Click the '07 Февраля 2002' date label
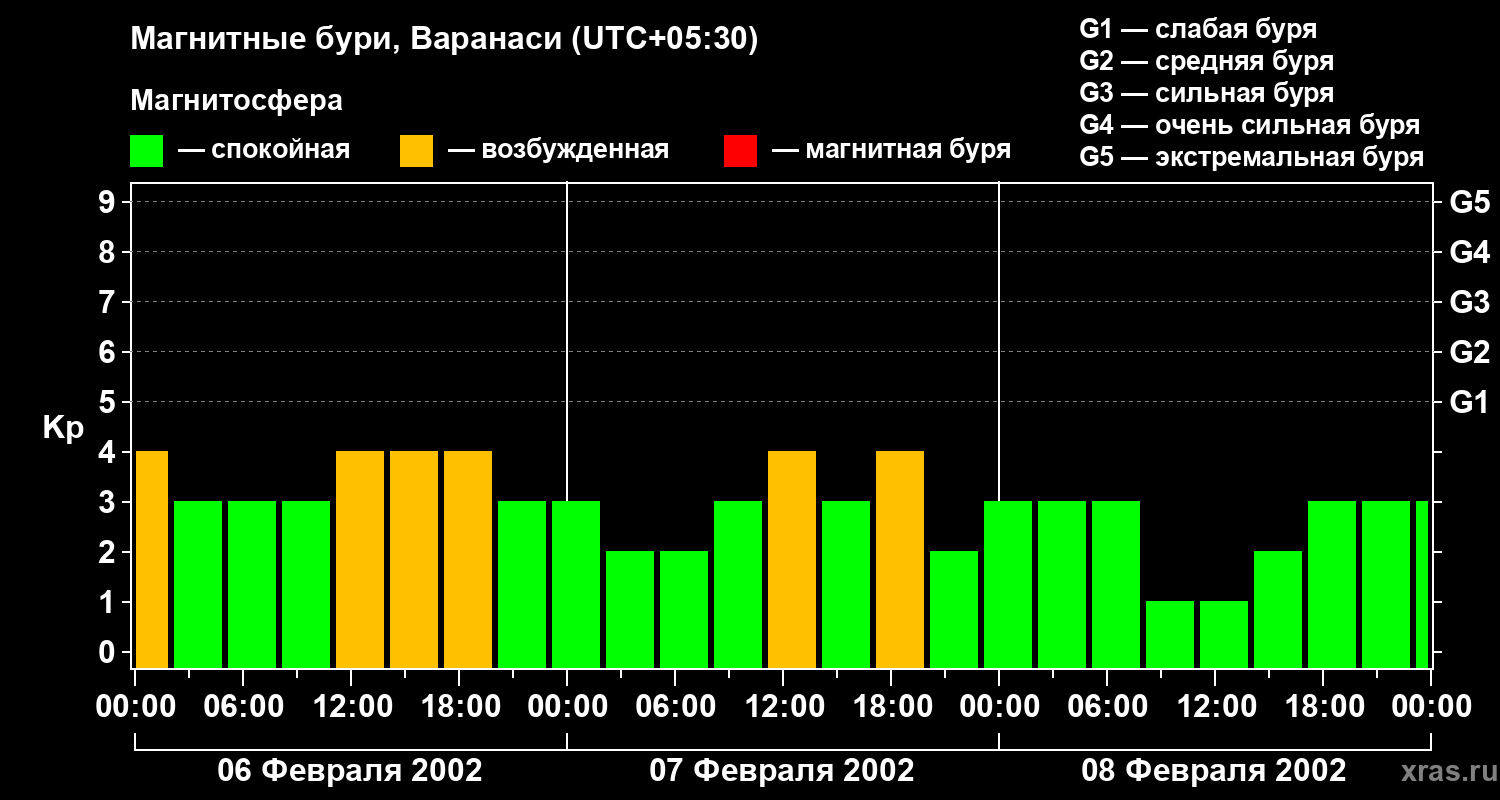This screenshot has width=1500, height=800. [x=782, y=771]
